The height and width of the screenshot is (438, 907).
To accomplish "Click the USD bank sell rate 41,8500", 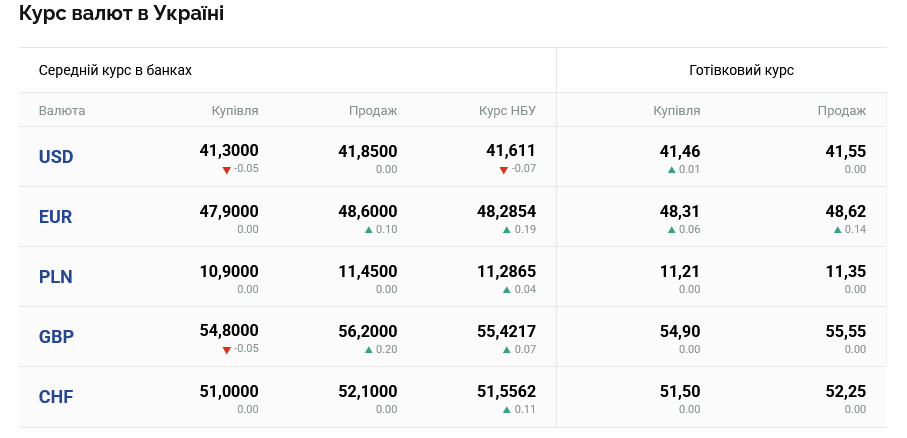I will coord(367,151).
